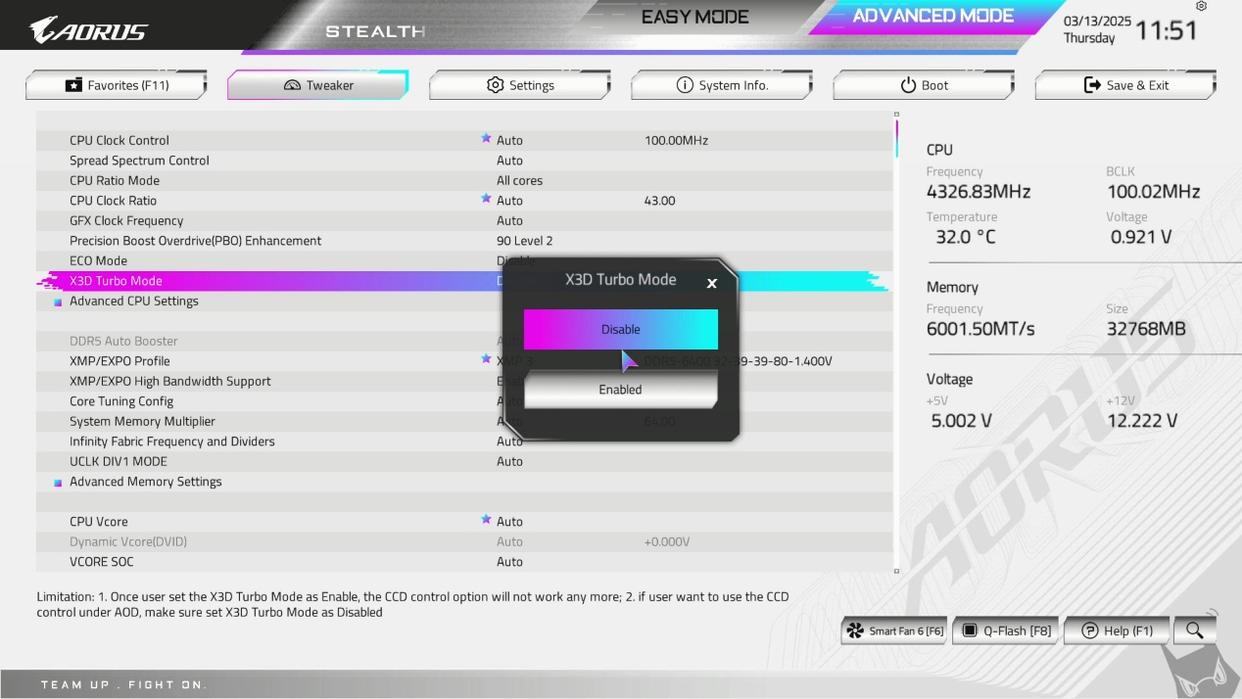Image resolution: width=1242 pixels, height=699 pixels.
Task: Change PBO Enhancement 90 Level 2 value
Action: coord(525,241)
